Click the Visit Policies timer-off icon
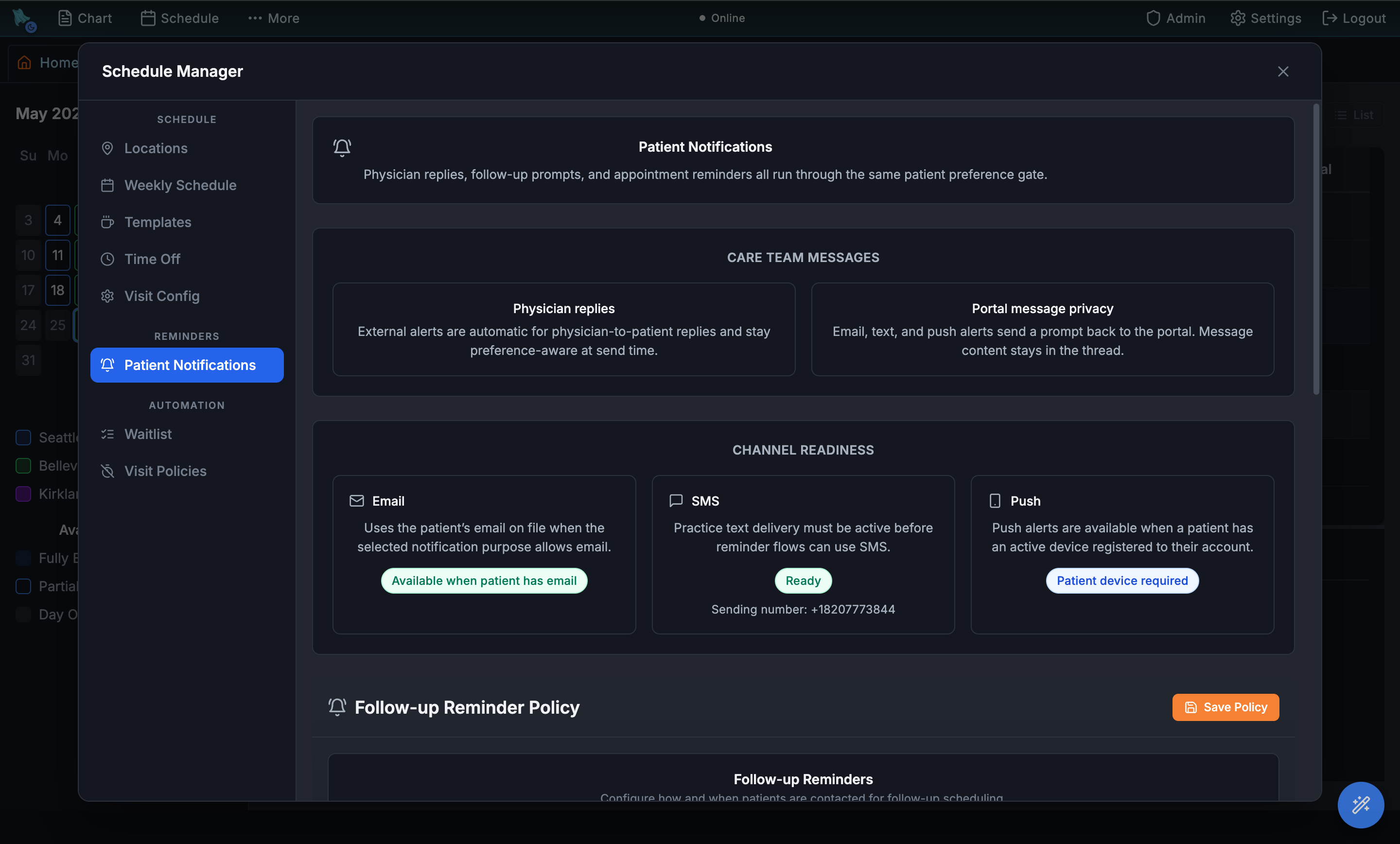 107,471
